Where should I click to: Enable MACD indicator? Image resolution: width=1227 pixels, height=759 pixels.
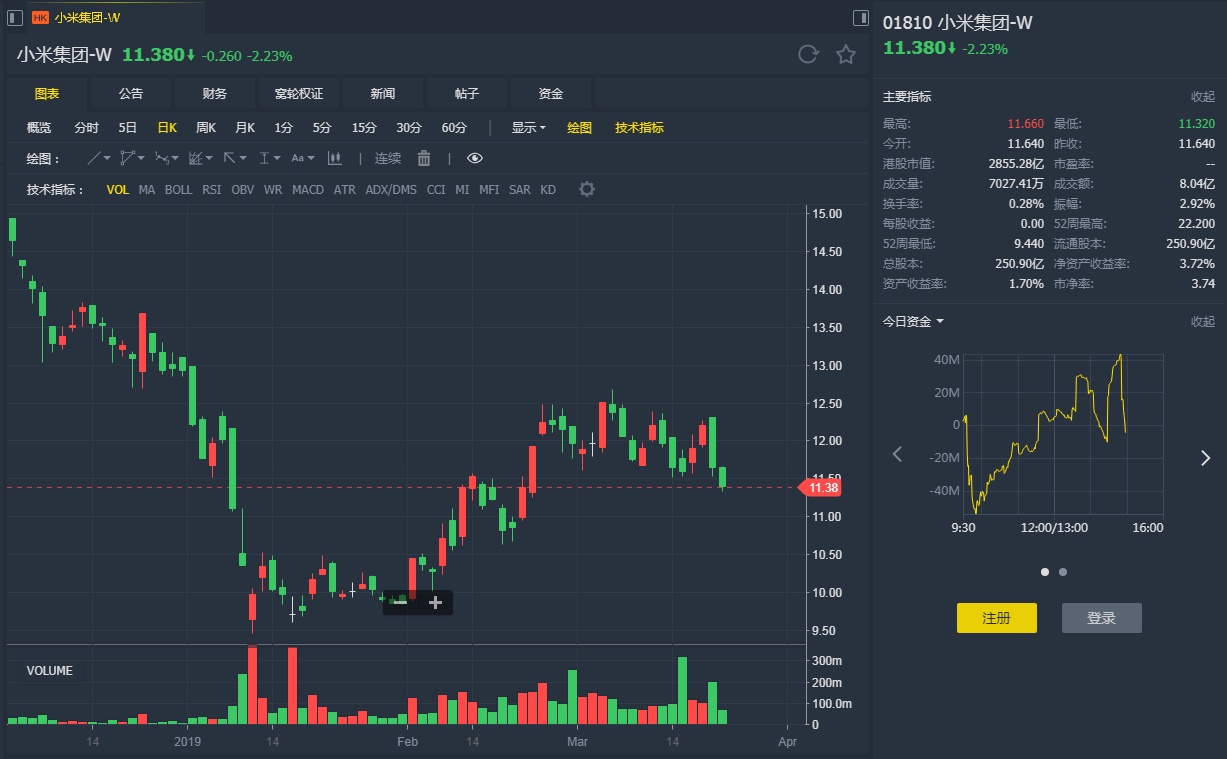[x=308, y=189]
